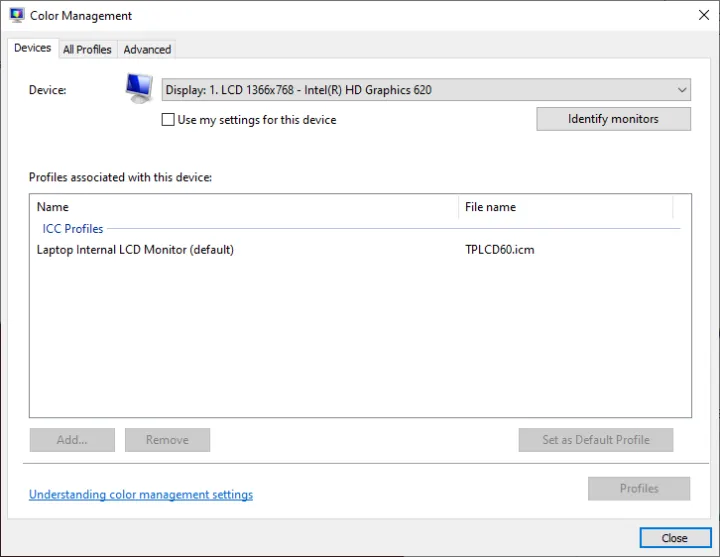
Task: Enable Use my settings for this device
Action: pyautogui.click(x=168, y=120)
